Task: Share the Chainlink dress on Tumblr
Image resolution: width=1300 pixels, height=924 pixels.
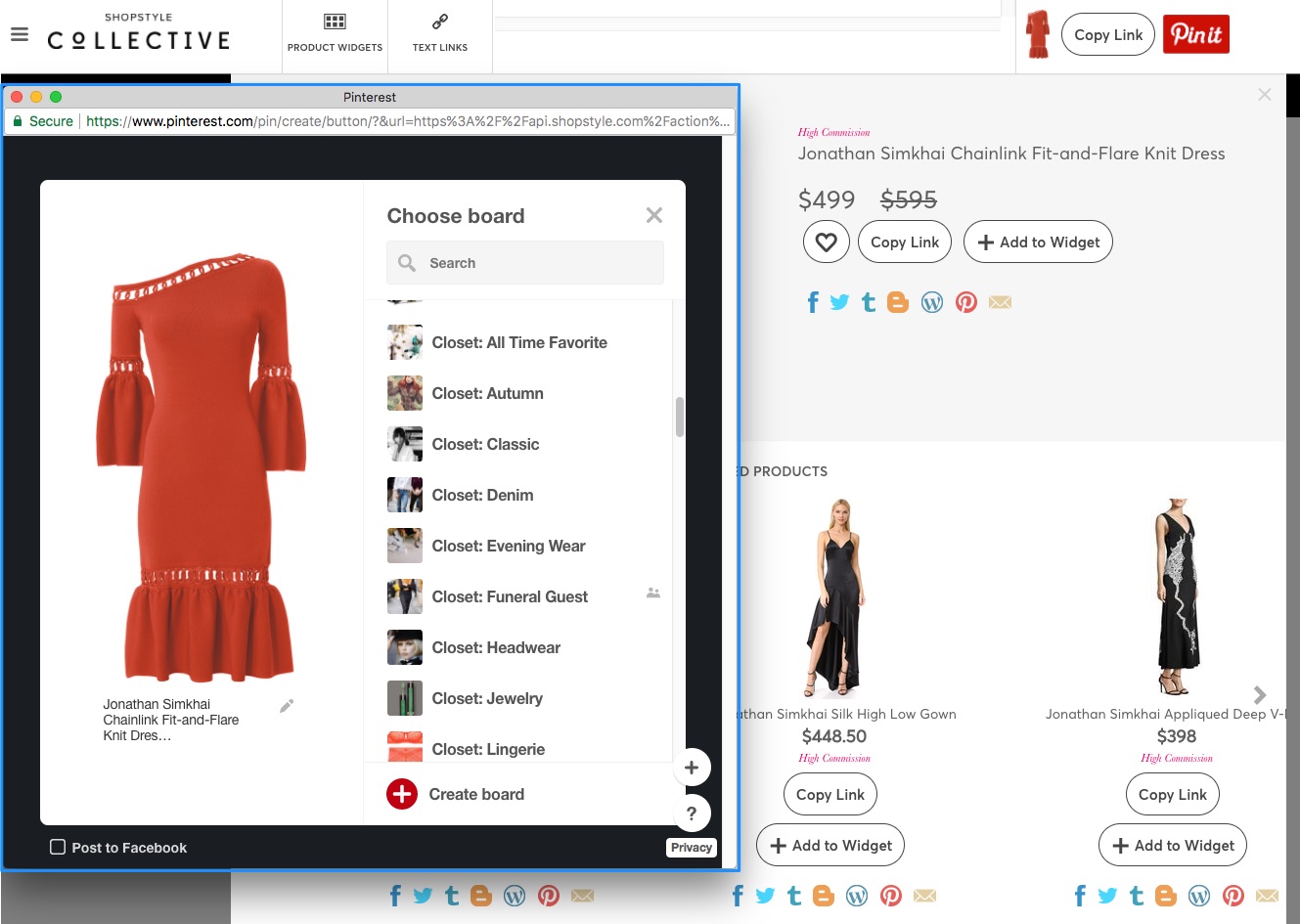Action: [869, 302]
